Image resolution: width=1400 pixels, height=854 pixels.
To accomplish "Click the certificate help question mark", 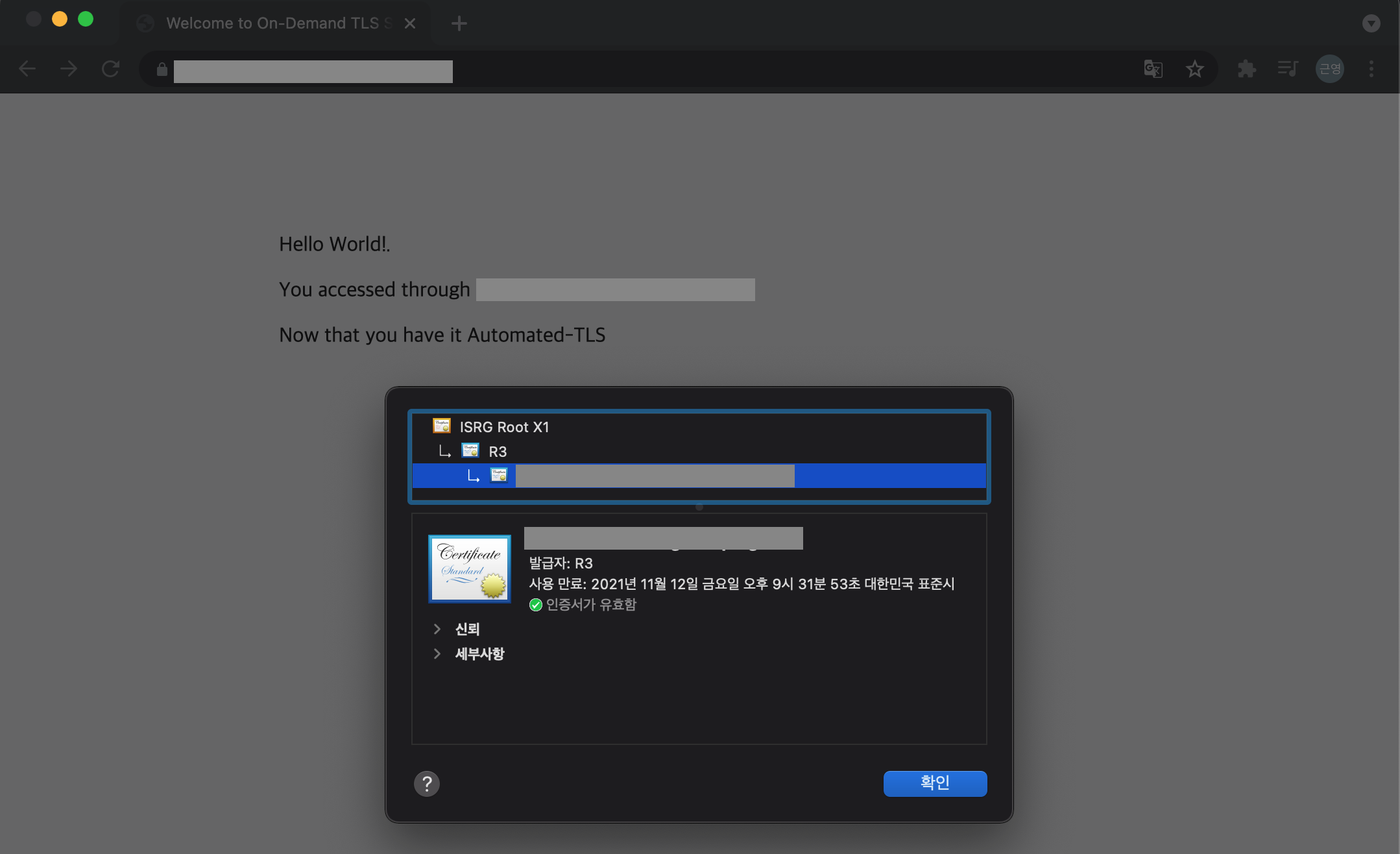I will point(426,784).
